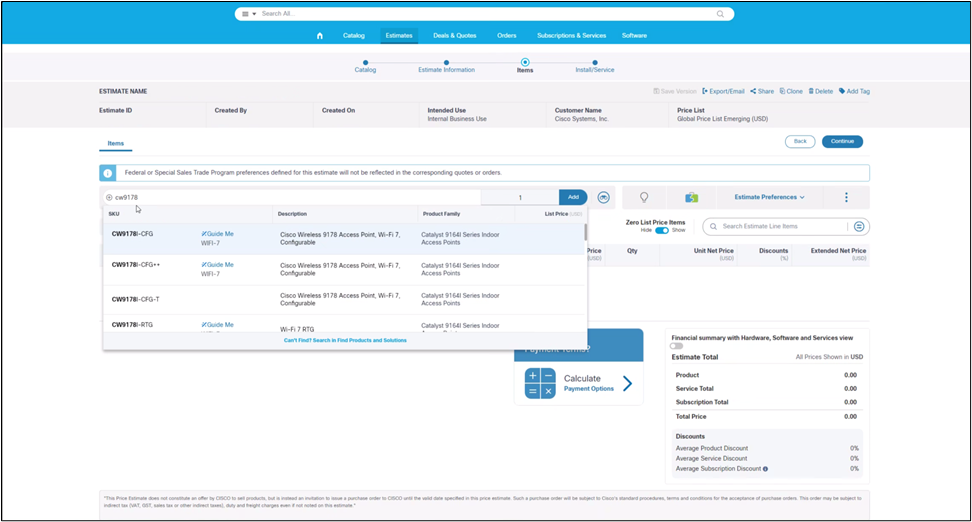Viewport: 972px width, 522px height.
Task: Click the blue Add button
Action: pos(573,197)
